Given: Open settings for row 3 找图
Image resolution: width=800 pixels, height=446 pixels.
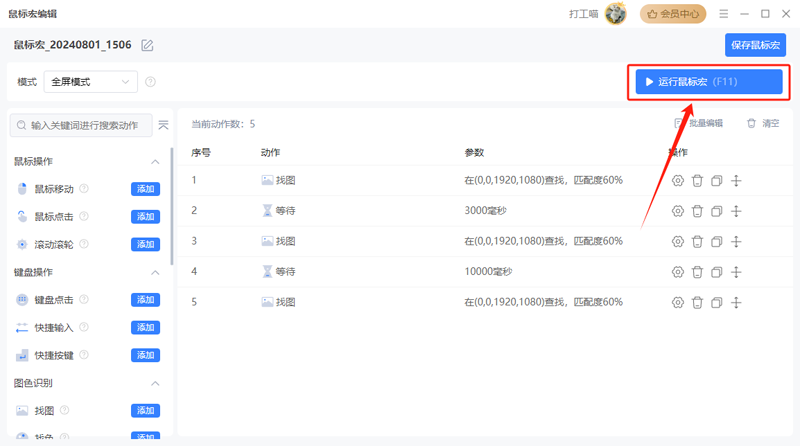Looking at the screenshot, I should (678, 241).
